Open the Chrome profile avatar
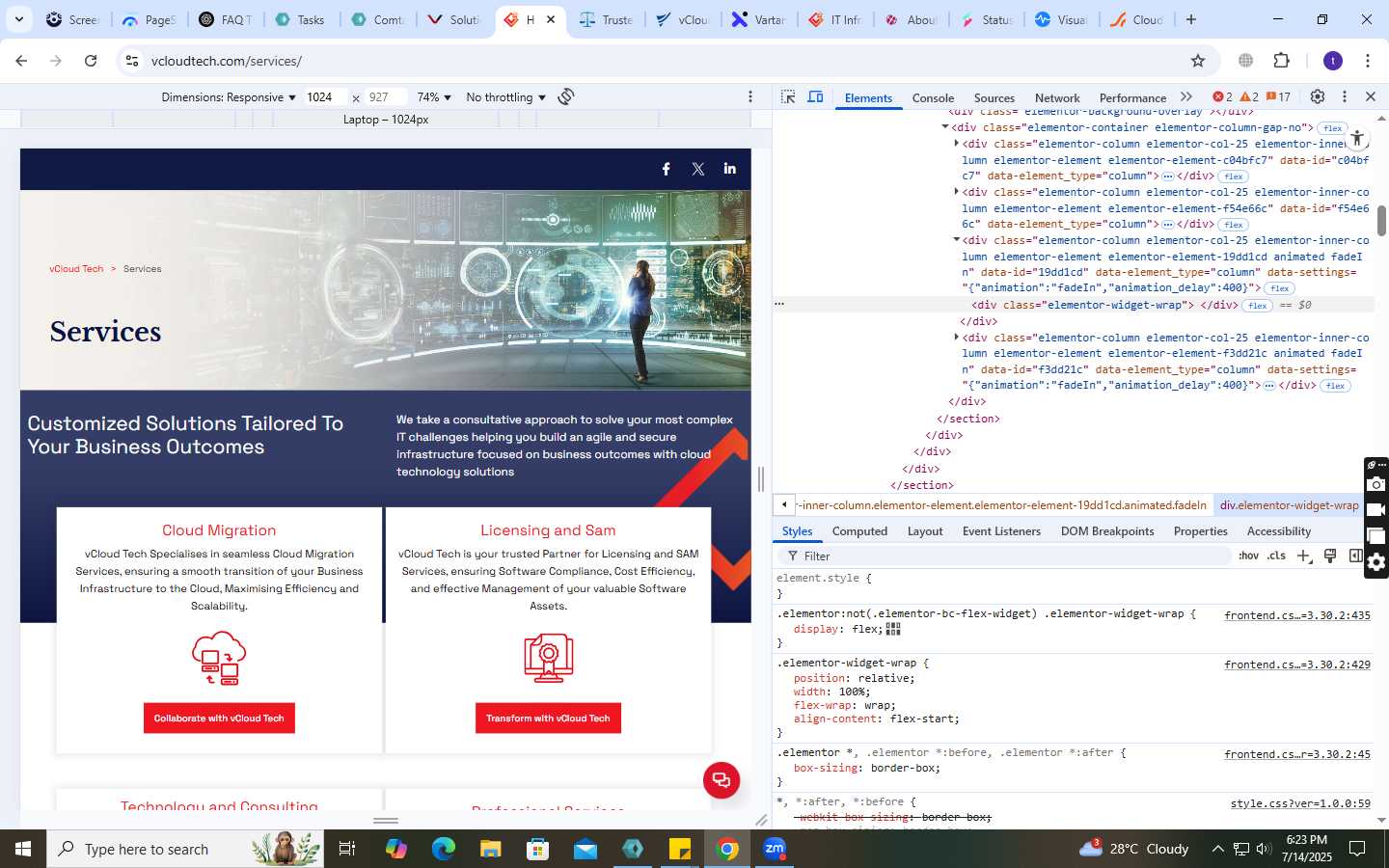This screenshot has height=868, width=1389. 1333,61
